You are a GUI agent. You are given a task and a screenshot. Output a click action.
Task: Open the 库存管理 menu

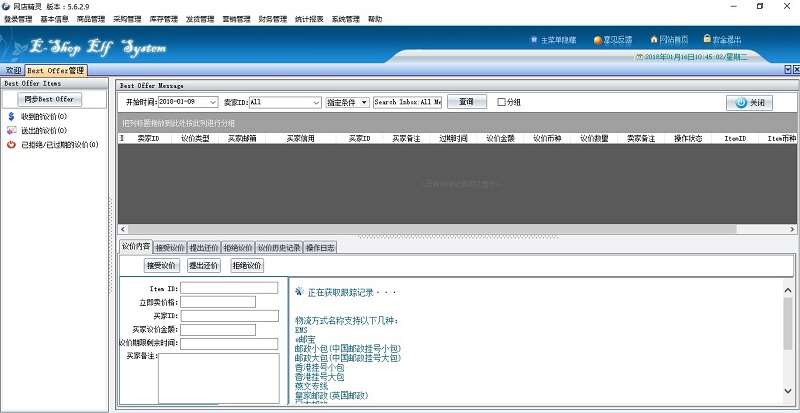click(163, 19)
